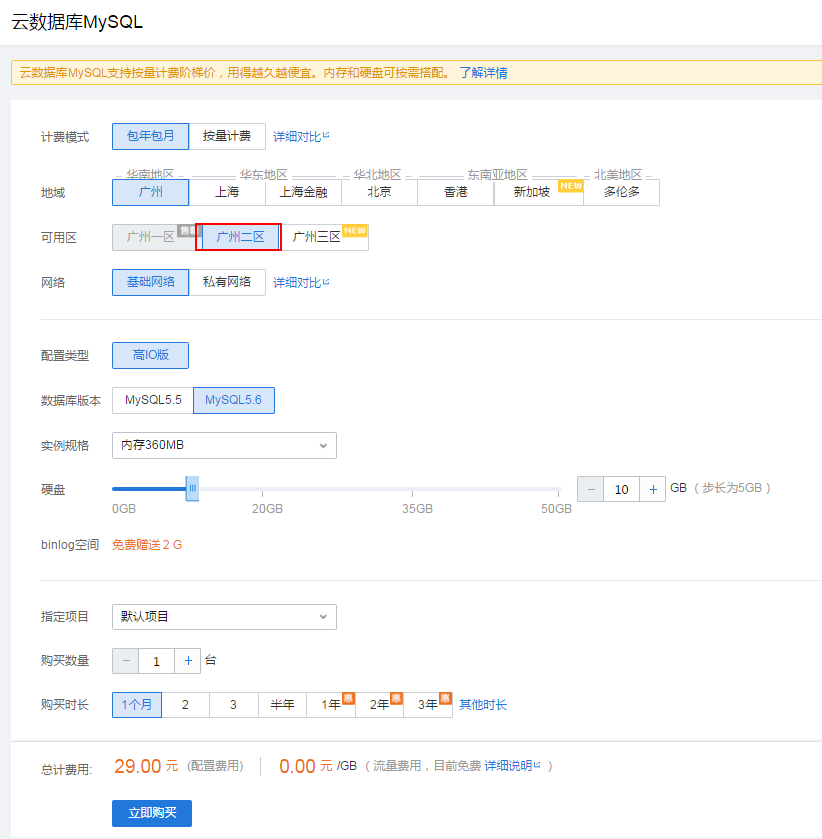Select 广州二区 availability zone
This screenshot has width=822, height=839.
(x=239, y=237)
